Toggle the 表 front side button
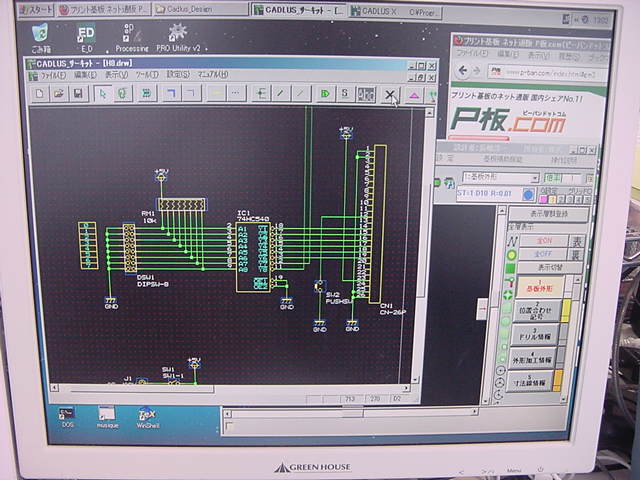The width and height of the screenshot is (640, 480). 577,241
